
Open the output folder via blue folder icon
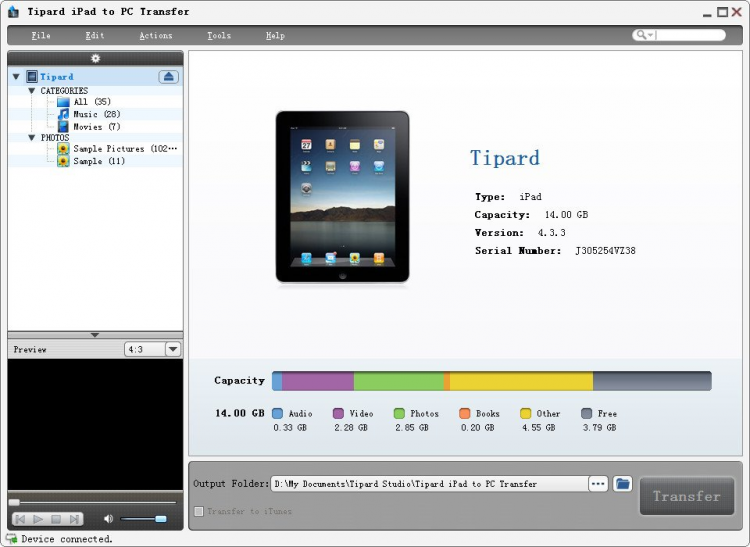pos(622,484)
